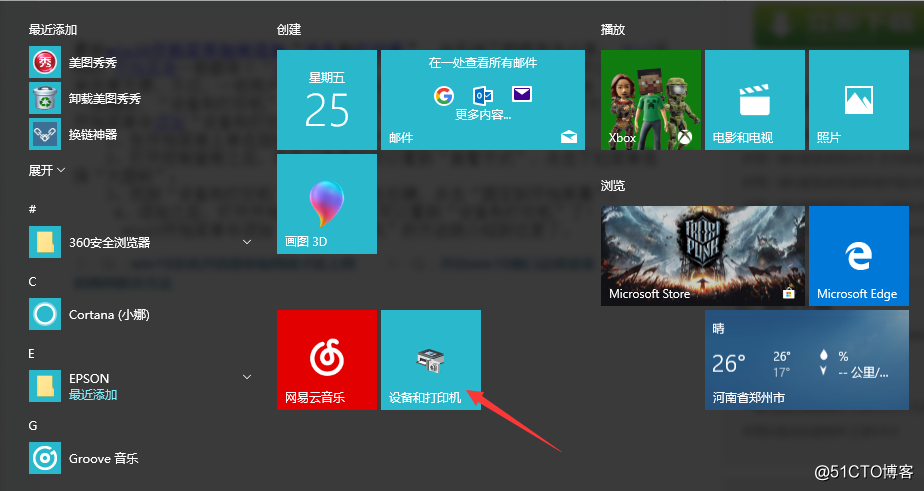Click the C letter index header
This screenshot has height=491, width=924.
tap(32, 282)
